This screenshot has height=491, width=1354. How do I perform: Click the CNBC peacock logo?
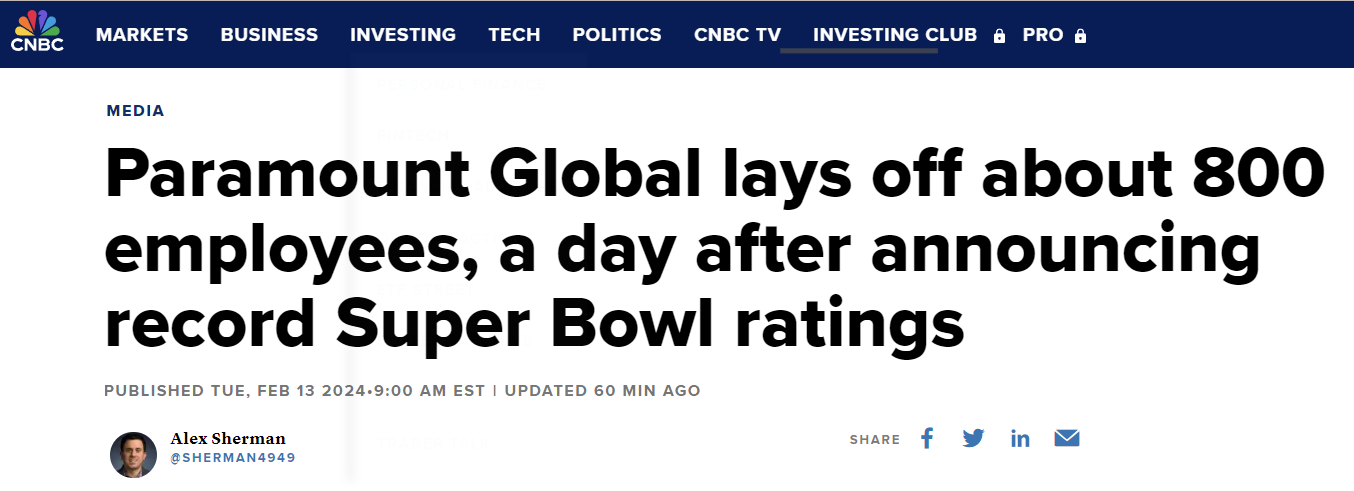pyautogui.click(x=37, y=32)
